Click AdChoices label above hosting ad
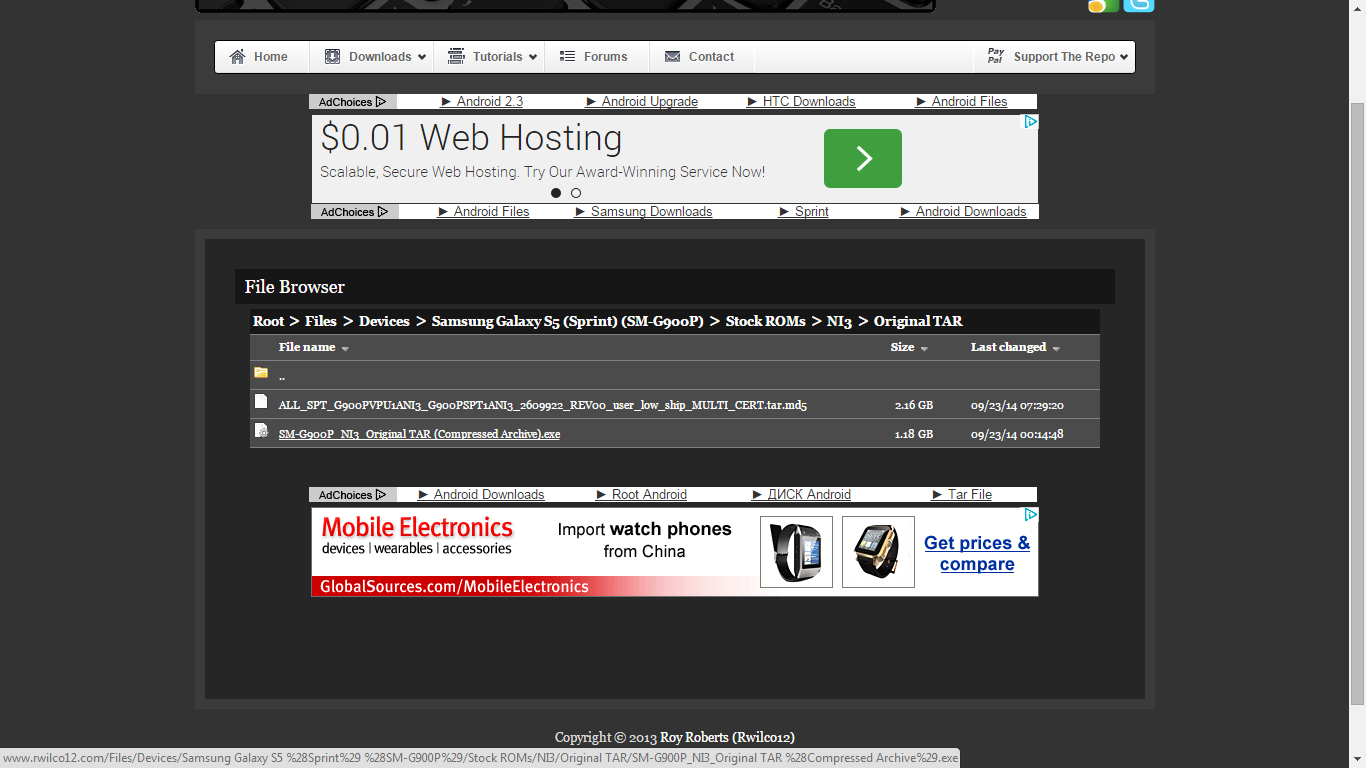The height and width of the screenshot is (768, 1366). pyautogui.click(x=353, y=102)
